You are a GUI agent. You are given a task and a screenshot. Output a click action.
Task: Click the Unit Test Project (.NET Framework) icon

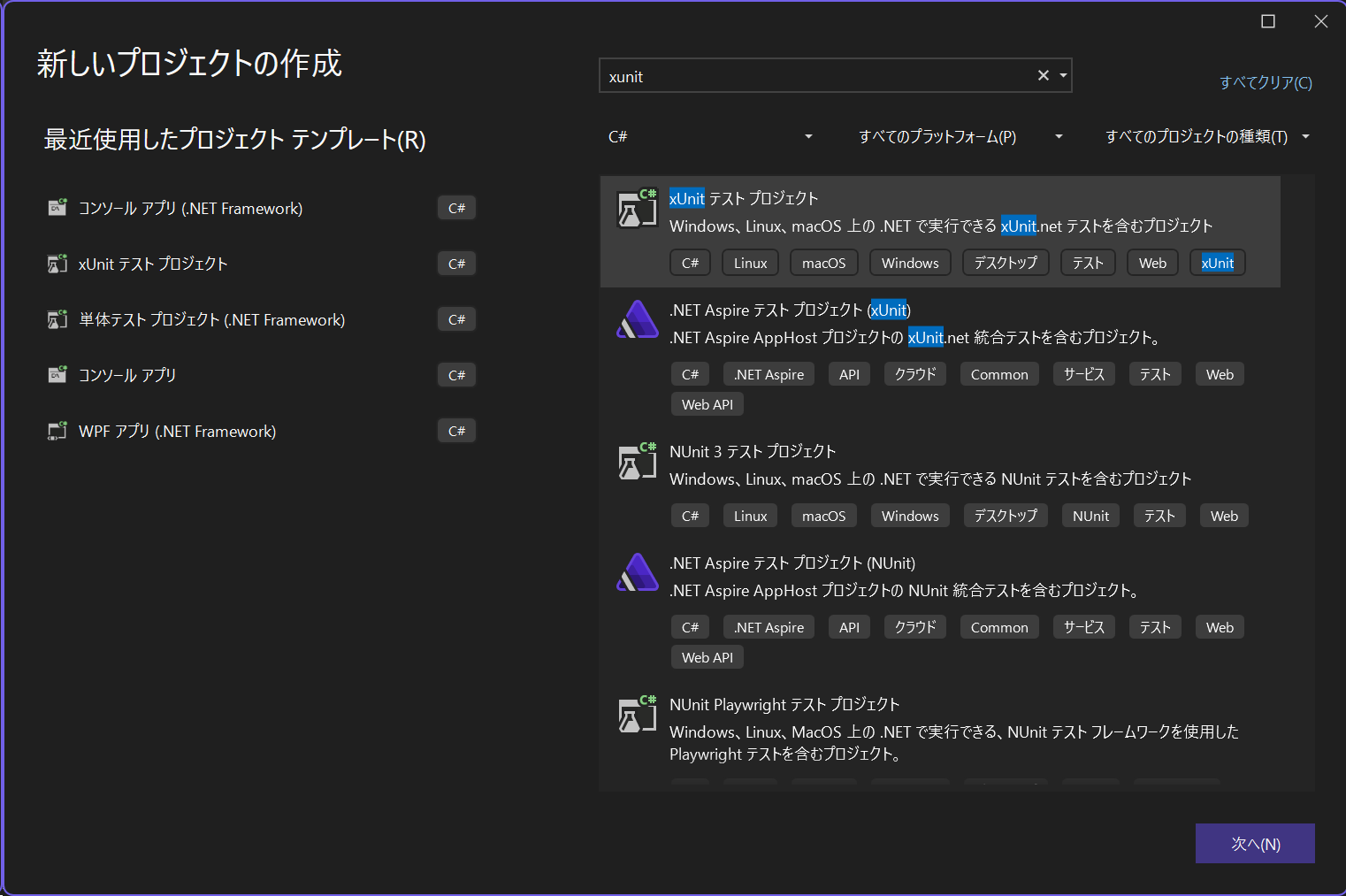pos(57,319)
